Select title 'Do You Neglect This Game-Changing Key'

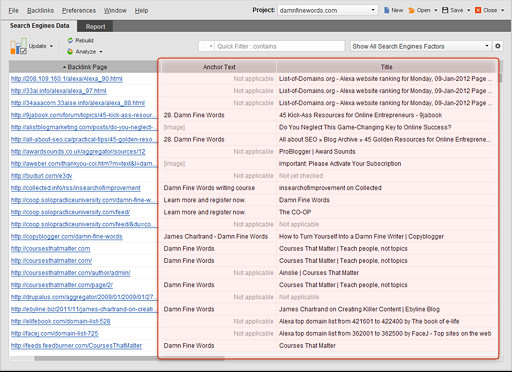(x=365, y=127)
